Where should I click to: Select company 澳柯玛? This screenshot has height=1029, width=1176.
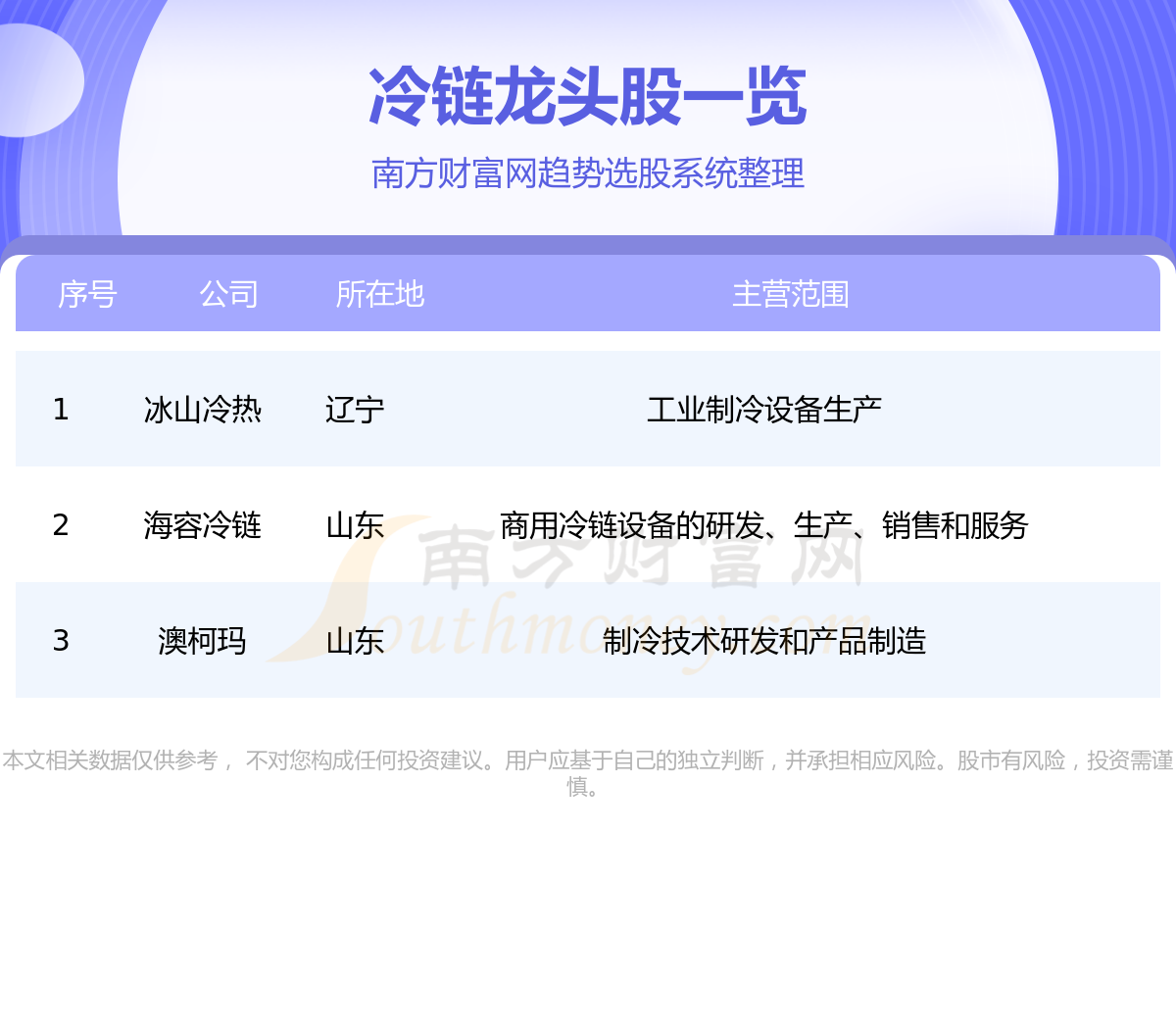pyautogui.click(x=202, y=641)
